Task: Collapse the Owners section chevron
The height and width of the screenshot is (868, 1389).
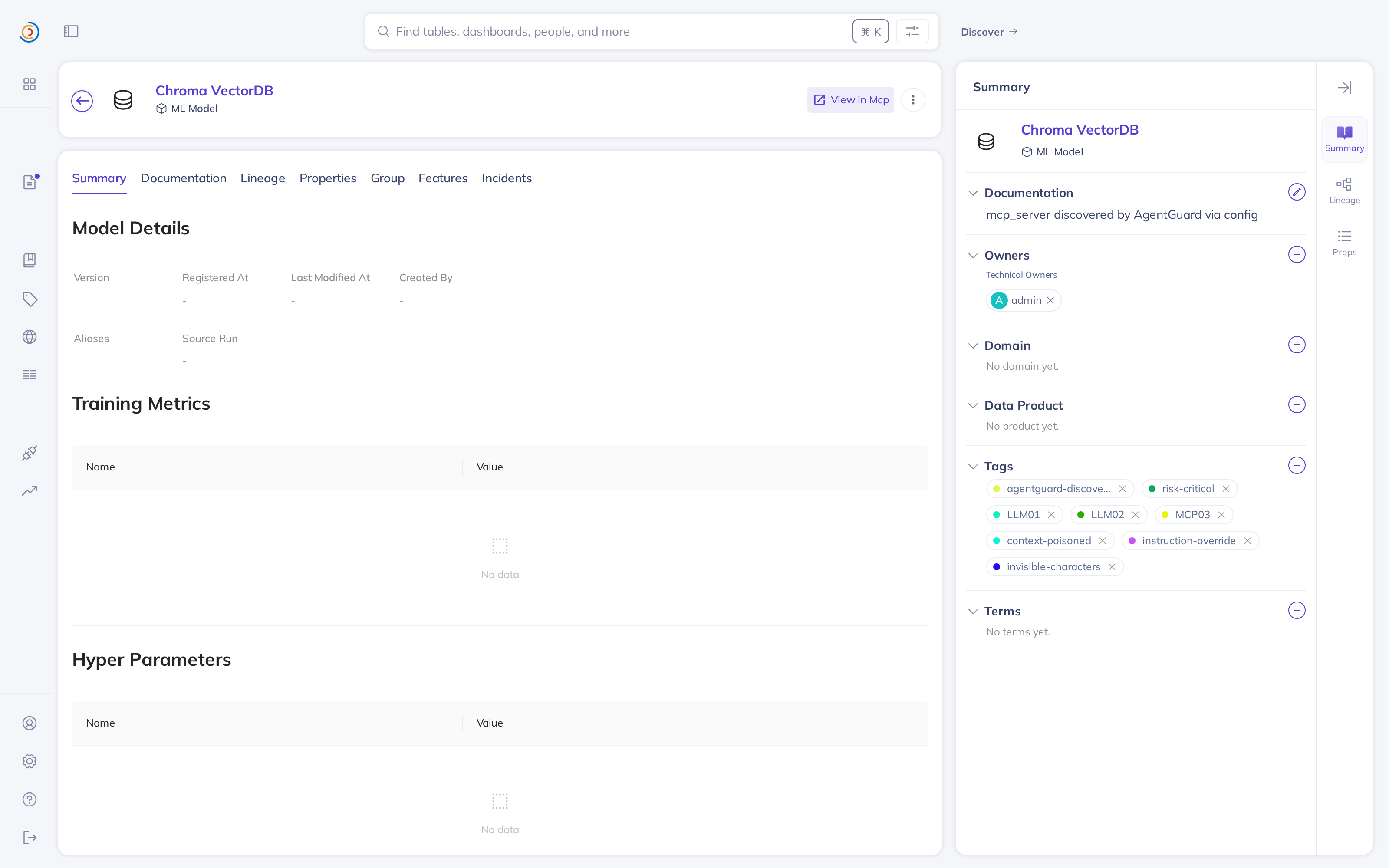Action: [973, 256]
